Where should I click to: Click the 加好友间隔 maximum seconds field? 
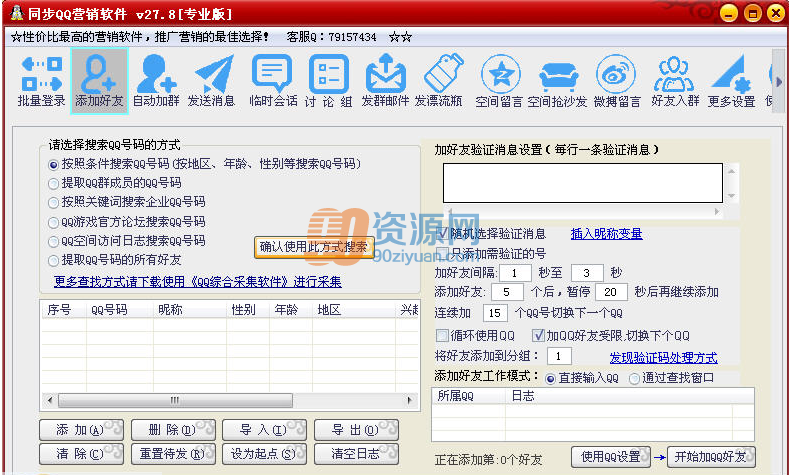[x=587, y=273]
